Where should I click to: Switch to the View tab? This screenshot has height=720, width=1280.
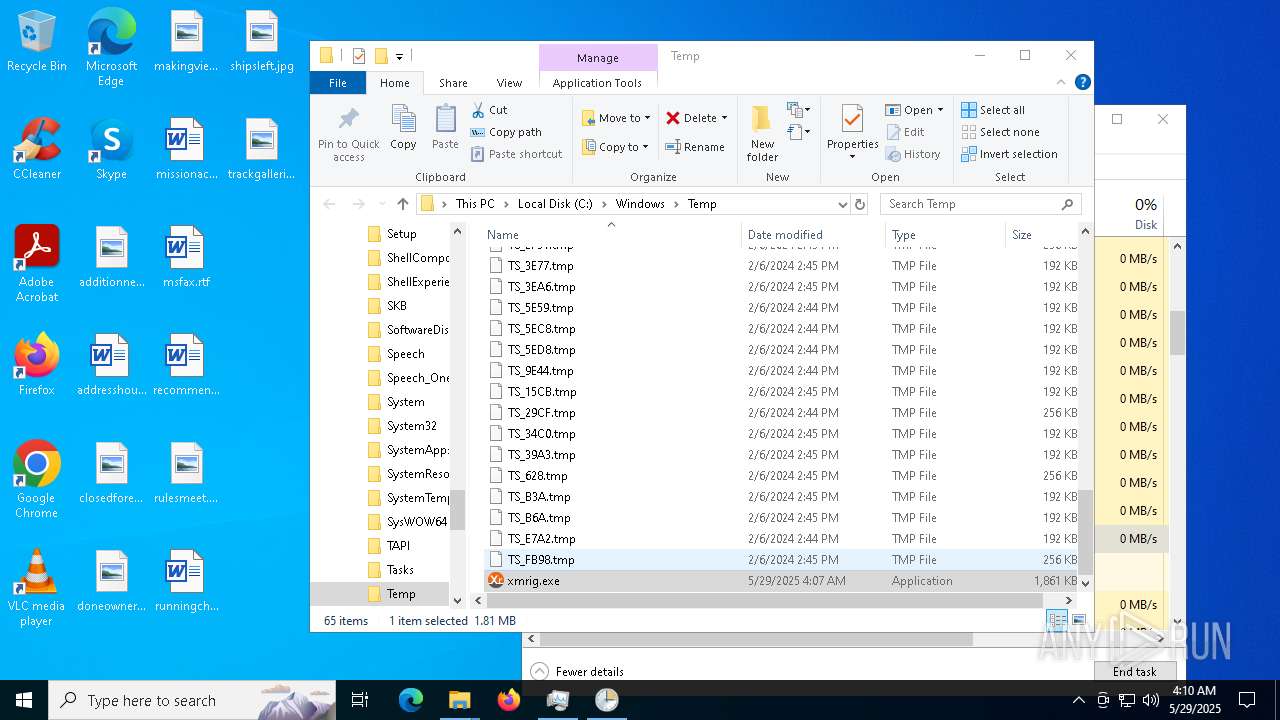[509, 83]
